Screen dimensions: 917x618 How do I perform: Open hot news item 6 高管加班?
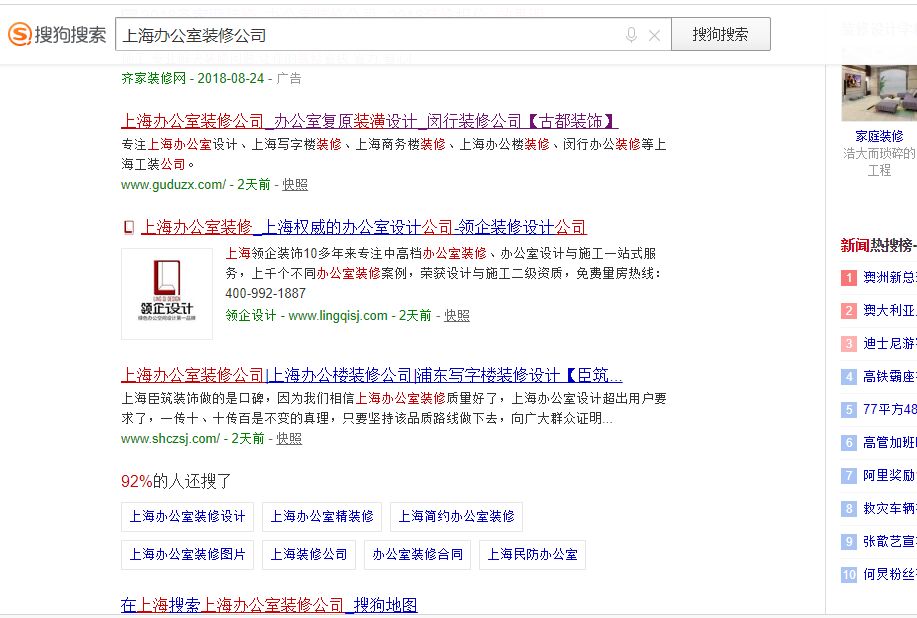[890, 443]
